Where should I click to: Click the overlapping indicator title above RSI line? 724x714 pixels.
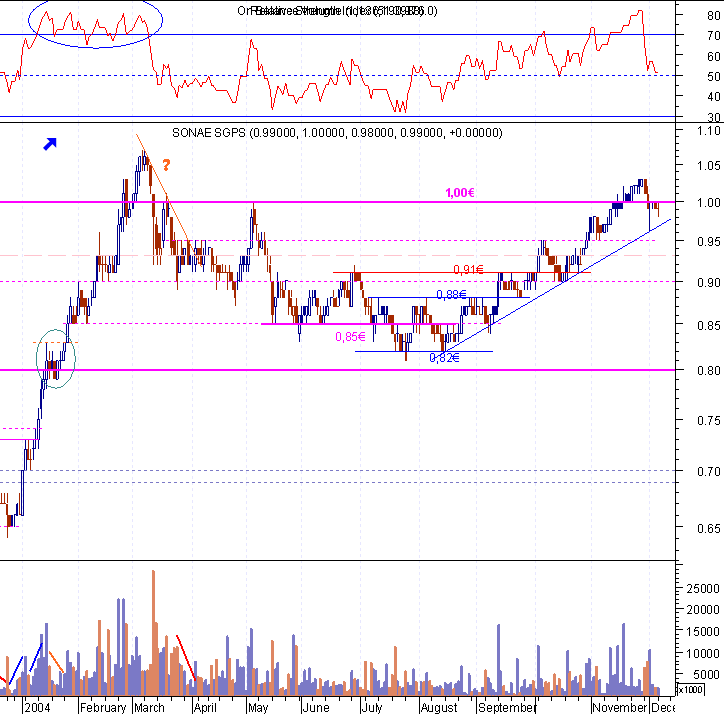click(337, 11)
